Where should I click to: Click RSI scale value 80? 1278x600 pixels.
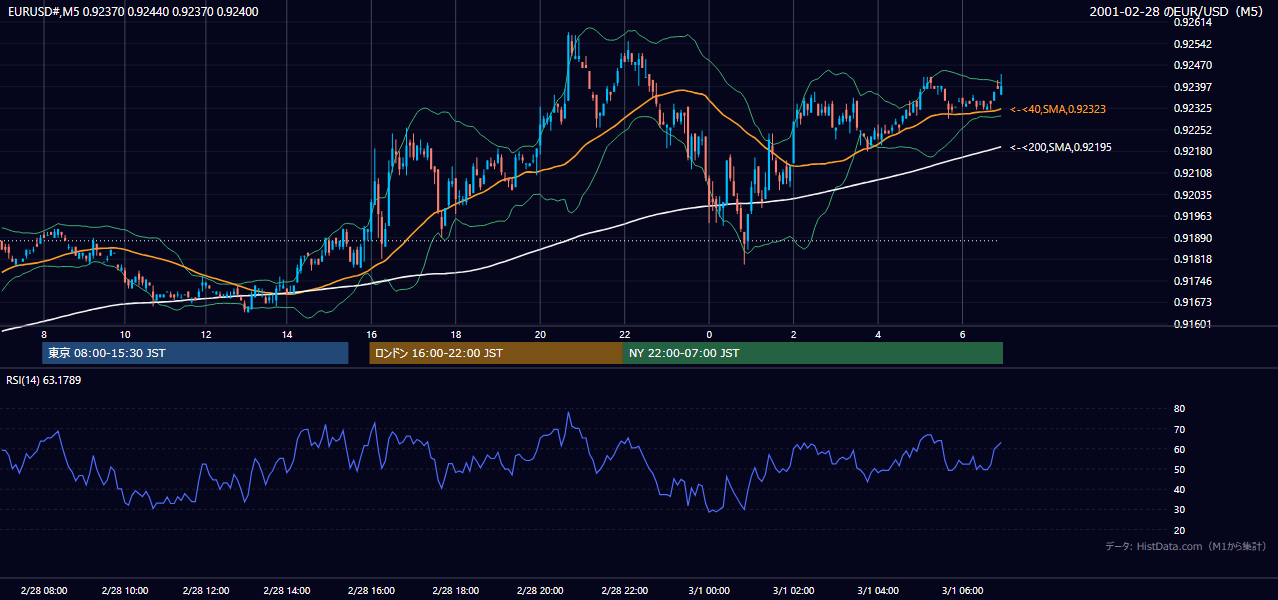[1179, 409]
